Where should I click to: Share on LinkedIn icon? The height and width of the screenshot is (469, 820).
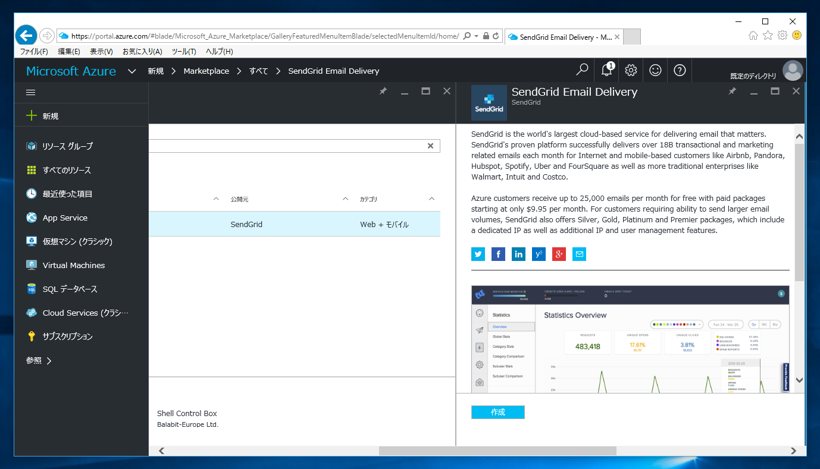click(518, 254)
